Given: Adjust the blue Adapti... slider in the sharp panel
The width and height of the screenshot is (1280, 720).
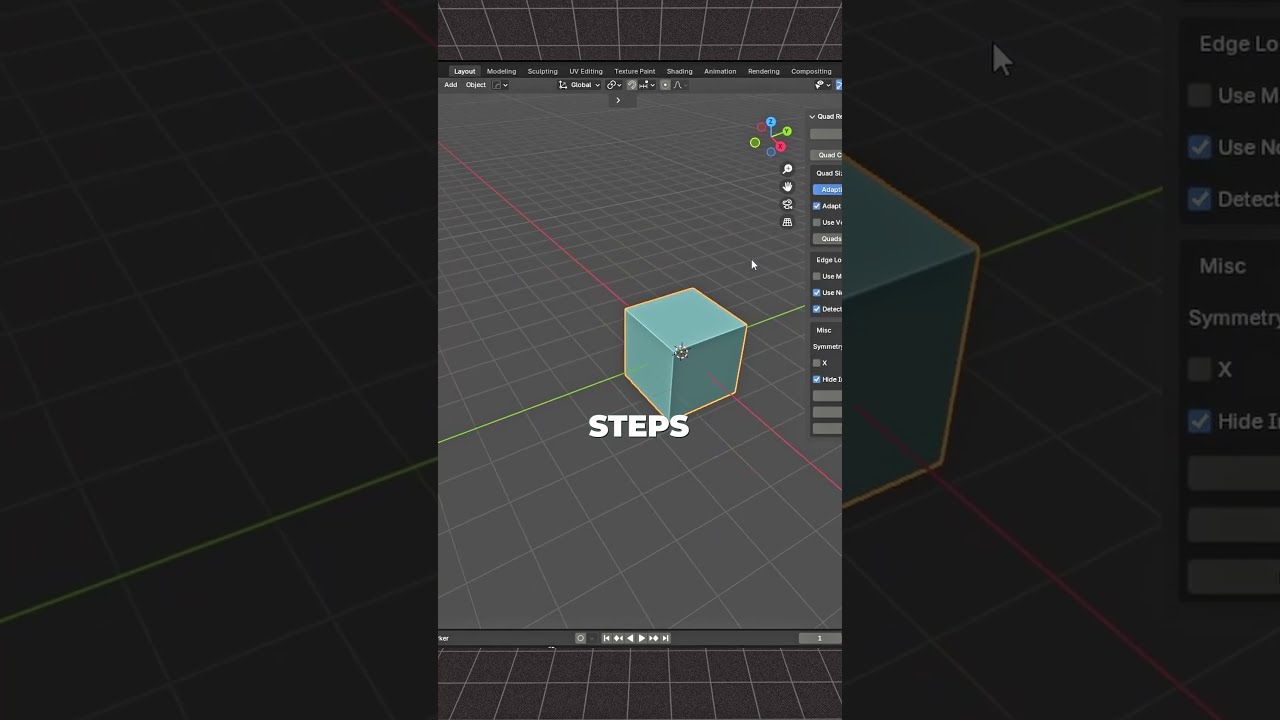Looking at the screenshot, I should pos(827,189).
